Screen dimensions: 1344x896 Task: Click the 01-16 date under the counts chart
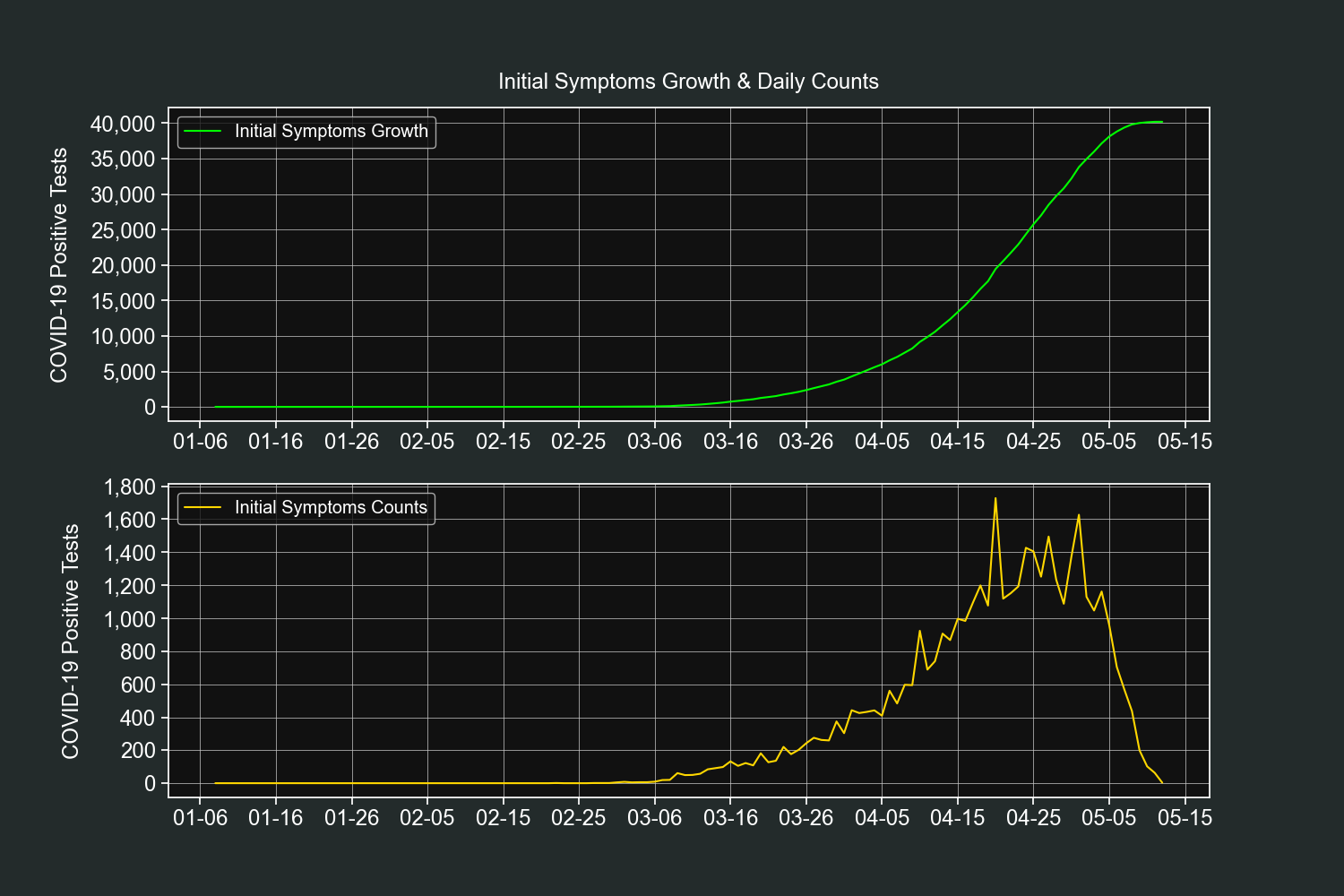coord(276,818)
